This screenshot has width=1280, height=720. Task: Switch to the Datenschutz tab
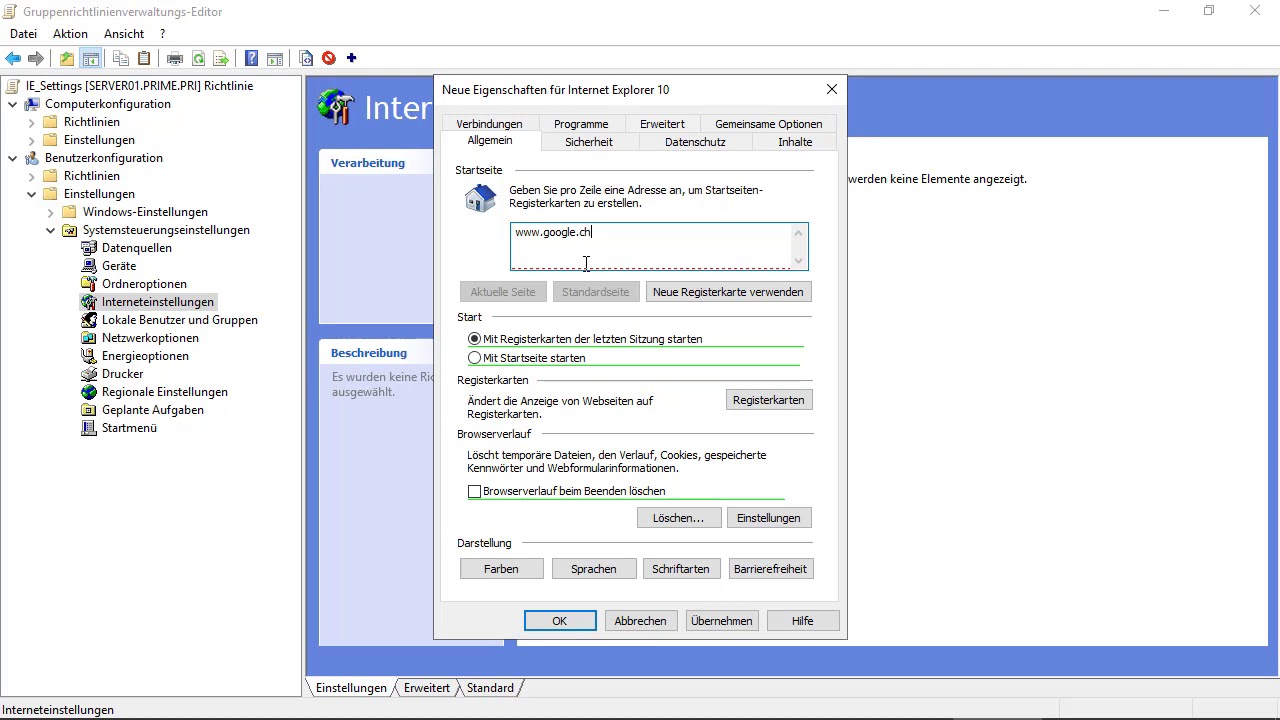695,142
